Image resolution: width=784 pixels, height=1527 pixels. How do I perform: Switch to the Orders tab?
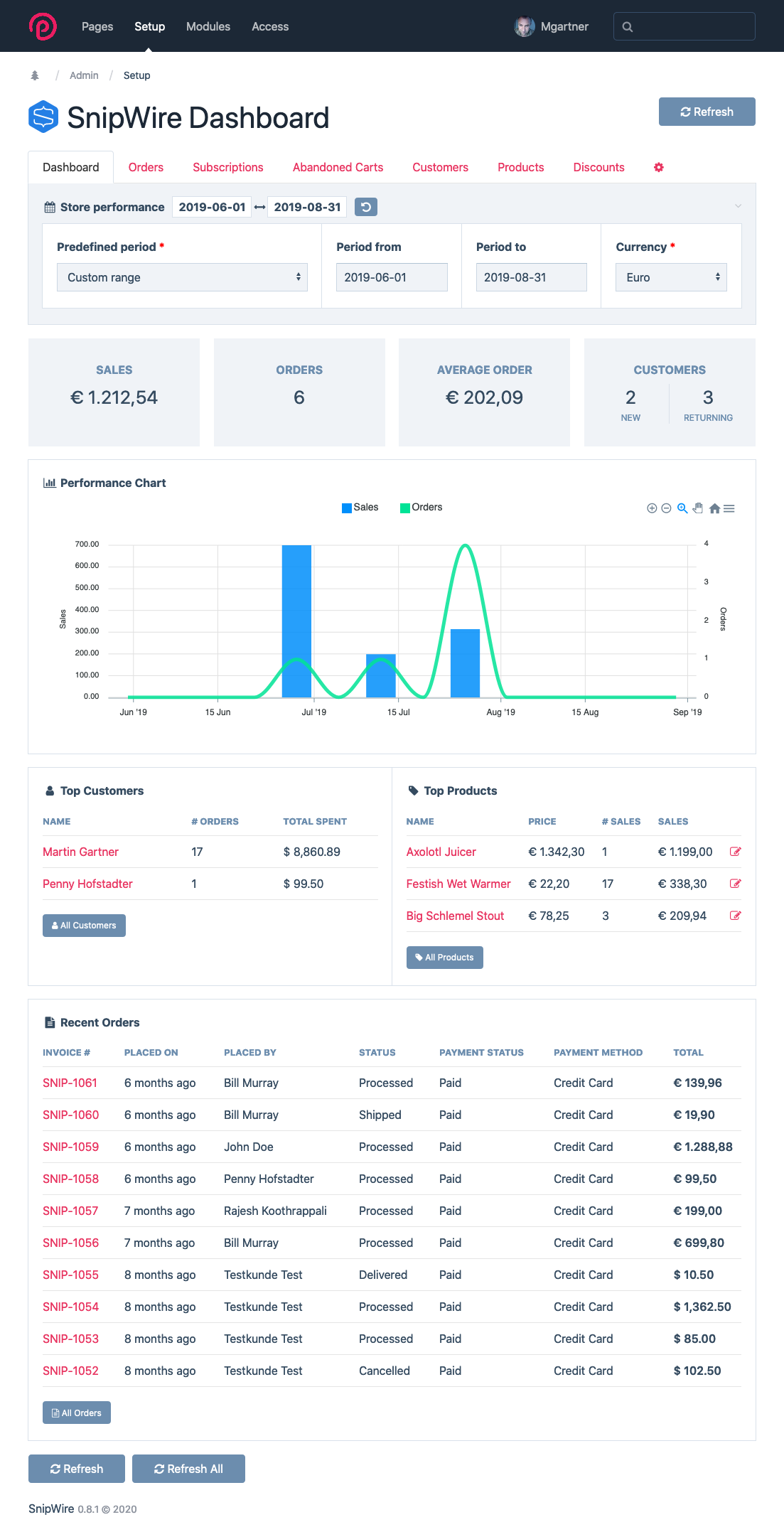[146, 167]
